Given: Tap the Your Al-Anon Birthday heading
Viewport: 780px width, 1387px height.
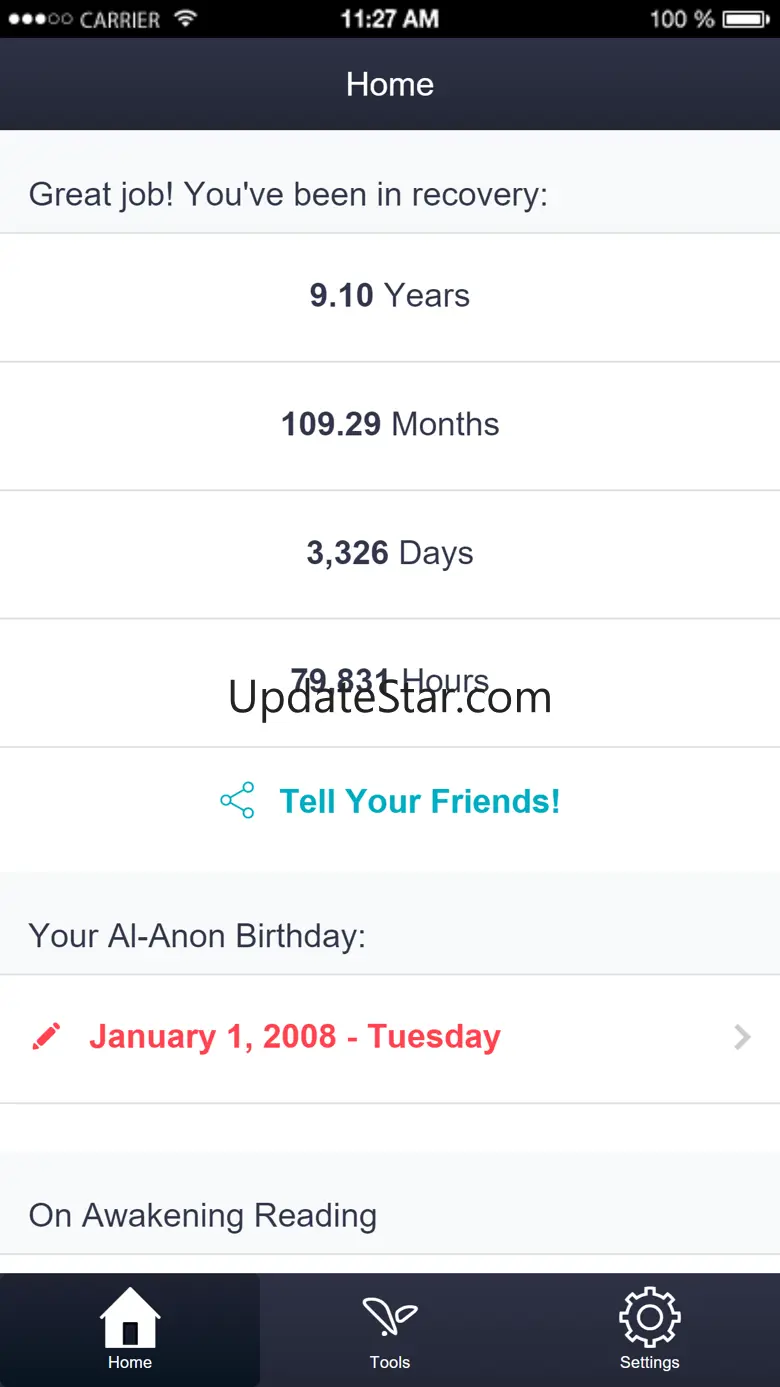Looking at the screenshot, I should pos(197,936).
